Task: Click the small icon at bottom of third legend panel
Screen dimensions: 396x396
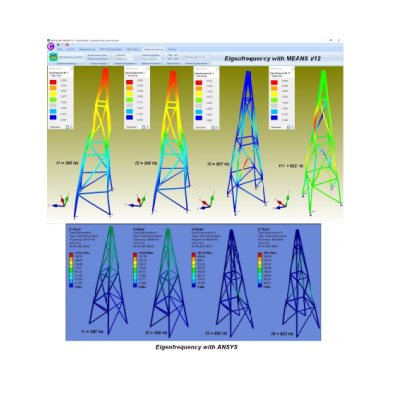Action: click(x=213, y=127)
